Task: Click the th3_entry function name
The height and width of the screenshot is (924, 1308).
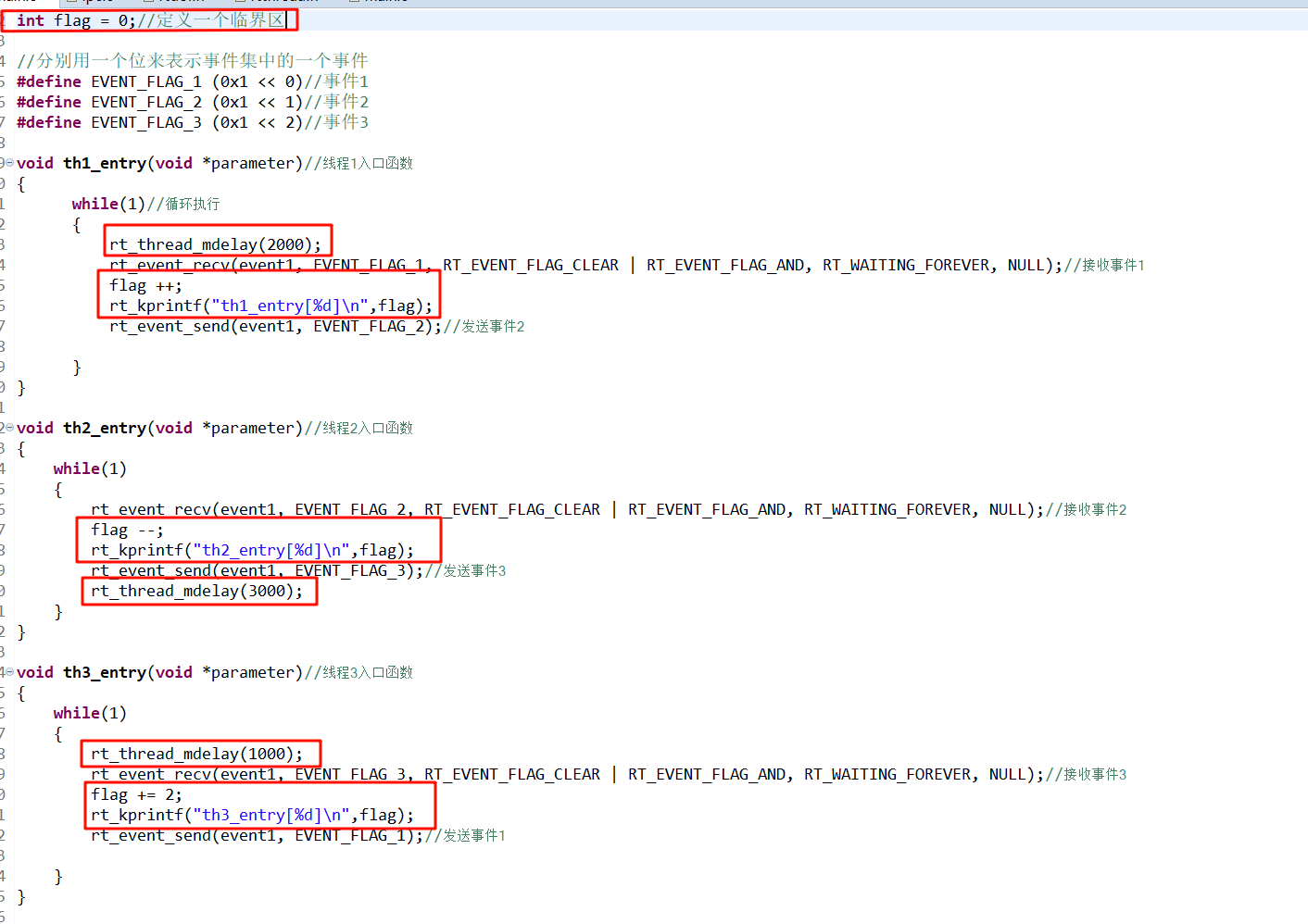Action: point(105,672)
